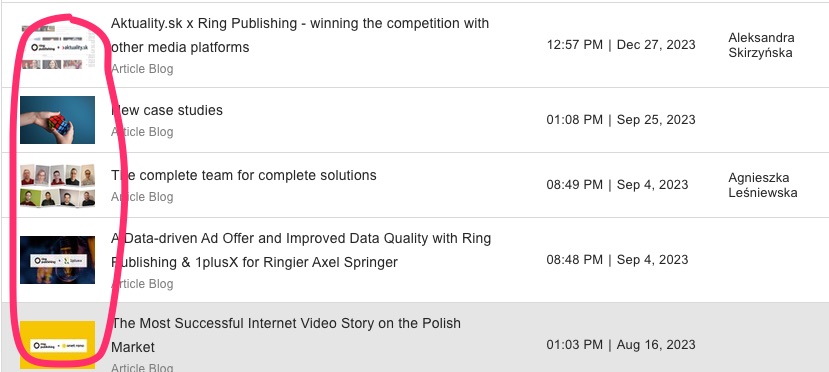Click the yellow Video Story thumbnail
829x372 pixels.
(x=58, y=345)
